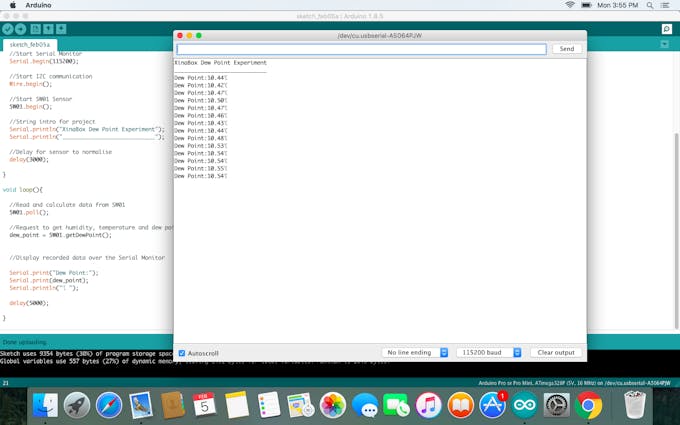This screenshot has width=680, height=425.
Task: Click the editor vertical scrollbar
Action: click(x=677, y=230)
